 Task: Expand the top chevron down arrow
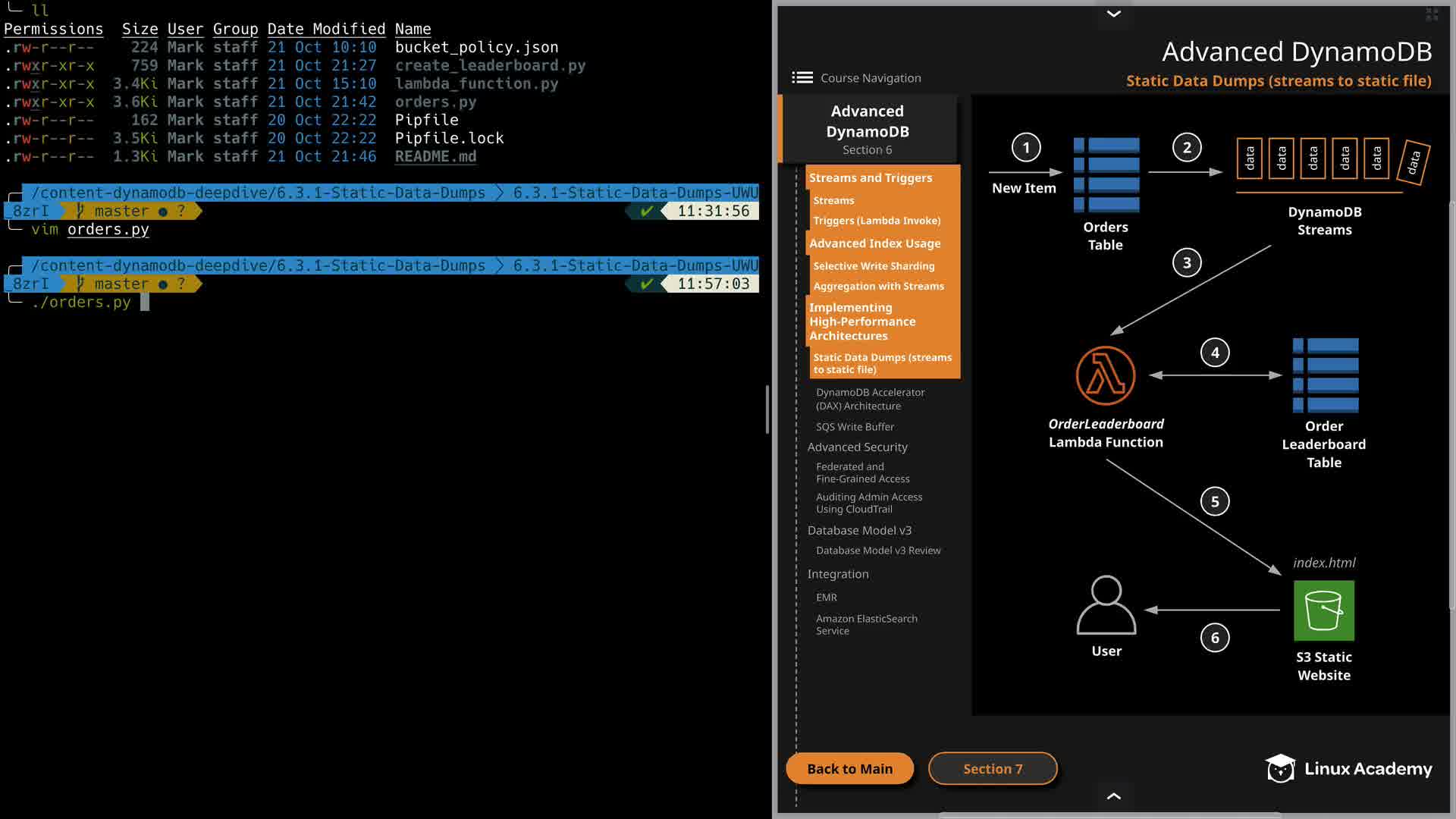click(1113, 14)
